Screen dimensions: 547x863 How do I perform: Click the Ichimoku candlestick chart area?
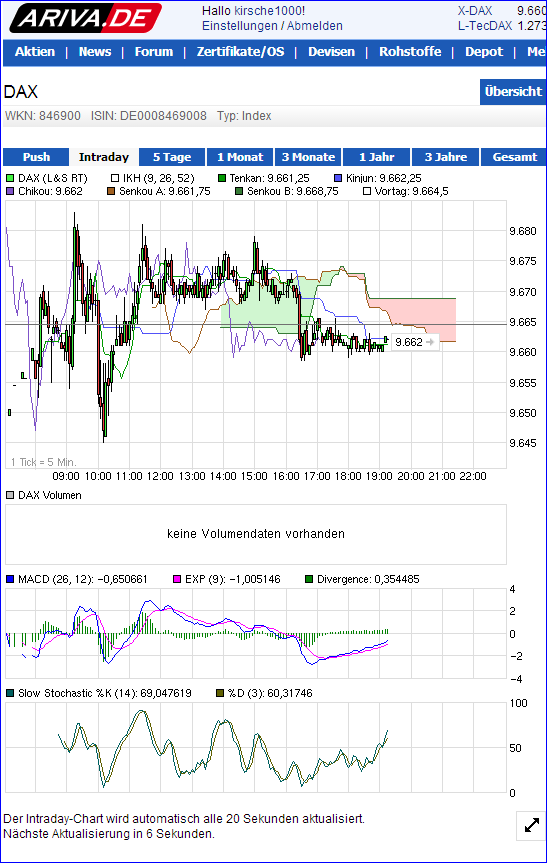[256, 335]
